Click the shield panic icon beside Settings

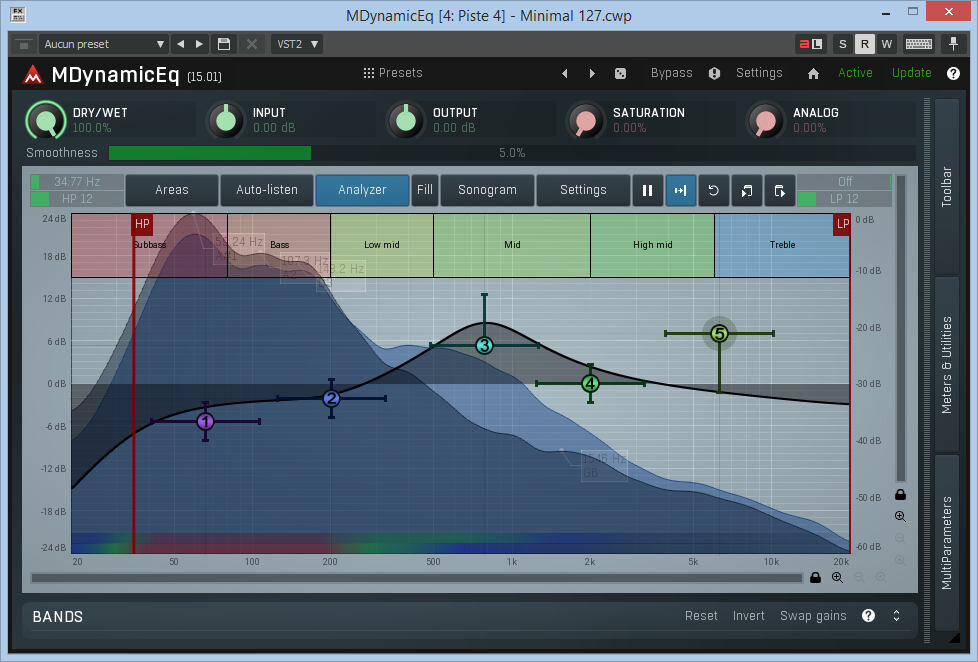click(x=714, y=74)
